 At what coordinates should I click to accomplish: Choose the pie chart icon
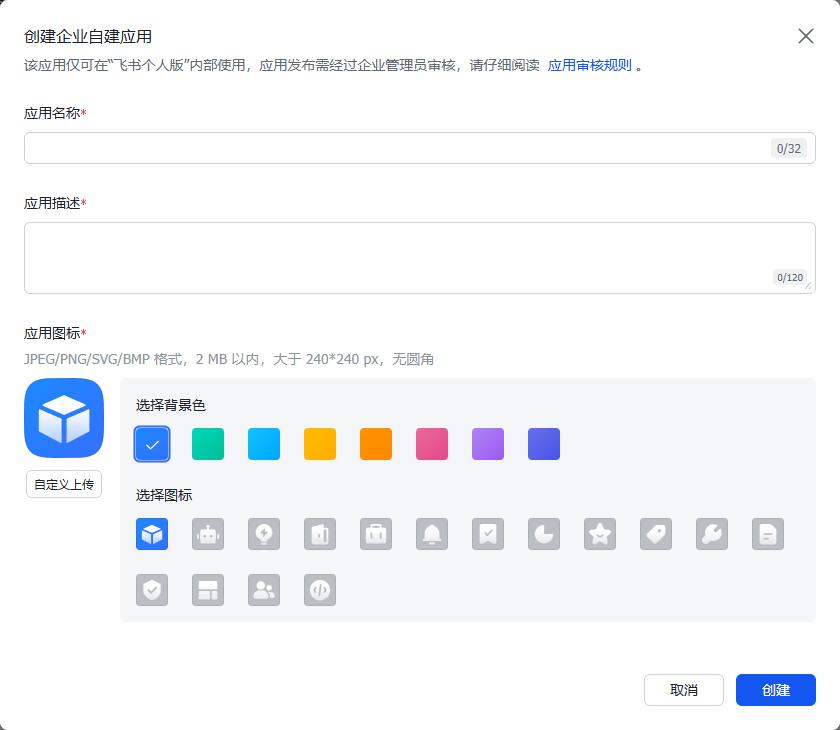point(544,534)
